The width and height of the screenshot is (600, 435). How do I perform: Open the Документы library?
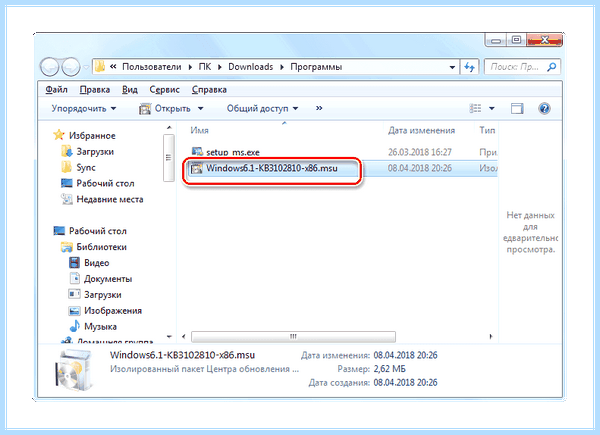click(x=108, y=279)
